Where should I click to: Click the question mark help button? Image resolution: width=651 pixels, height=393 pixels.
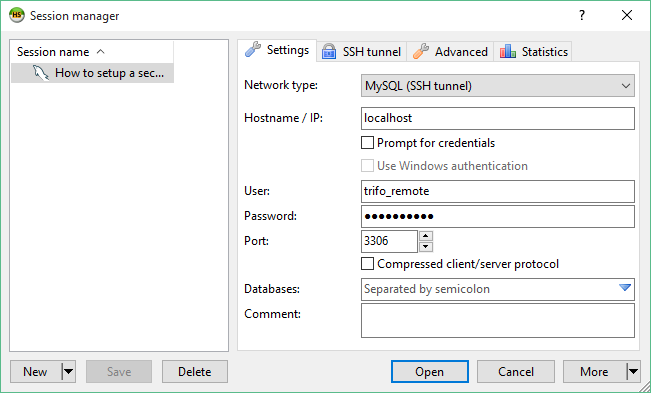pos(582,15)
